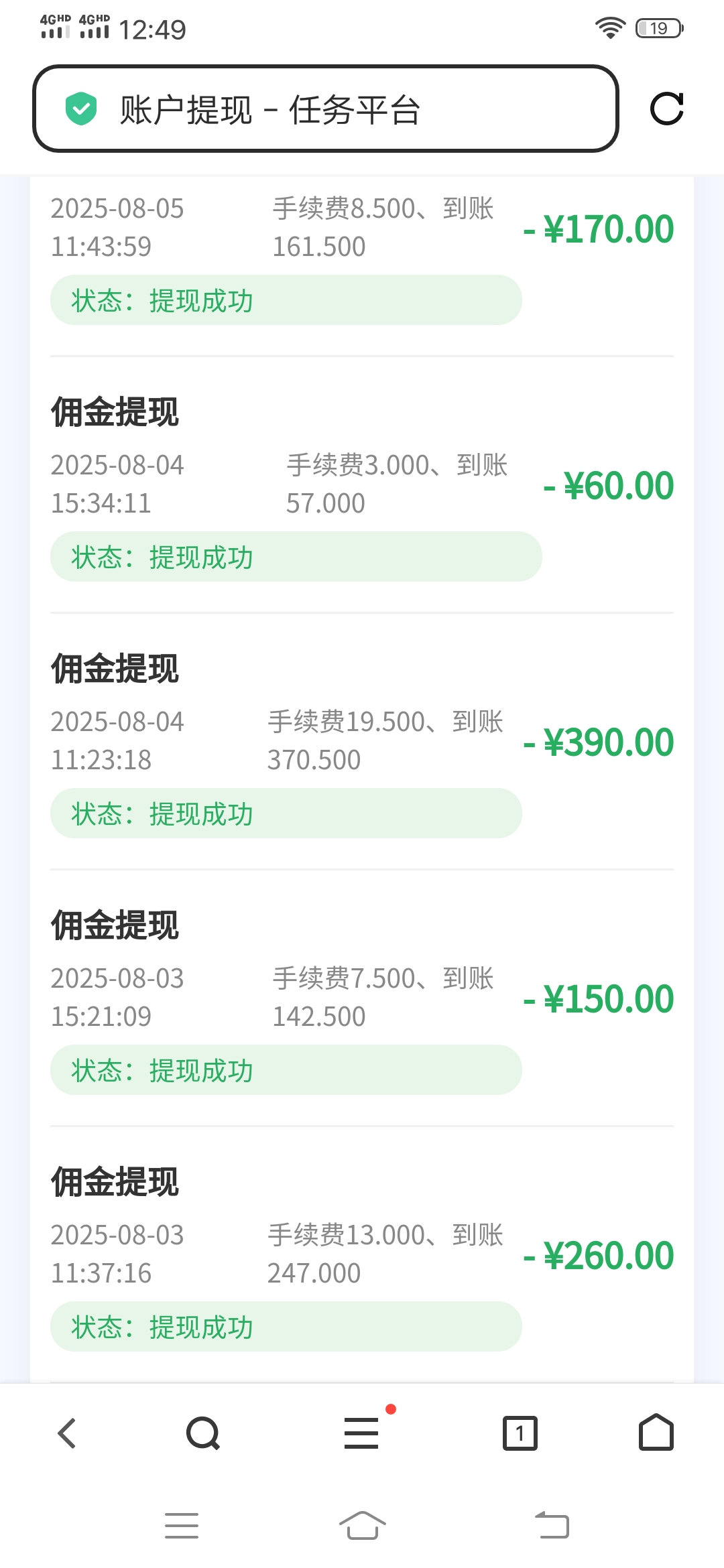Go to the browser home page icon
The width and height of the screenshot is (724, 1568).
[x=656, y=1433]
